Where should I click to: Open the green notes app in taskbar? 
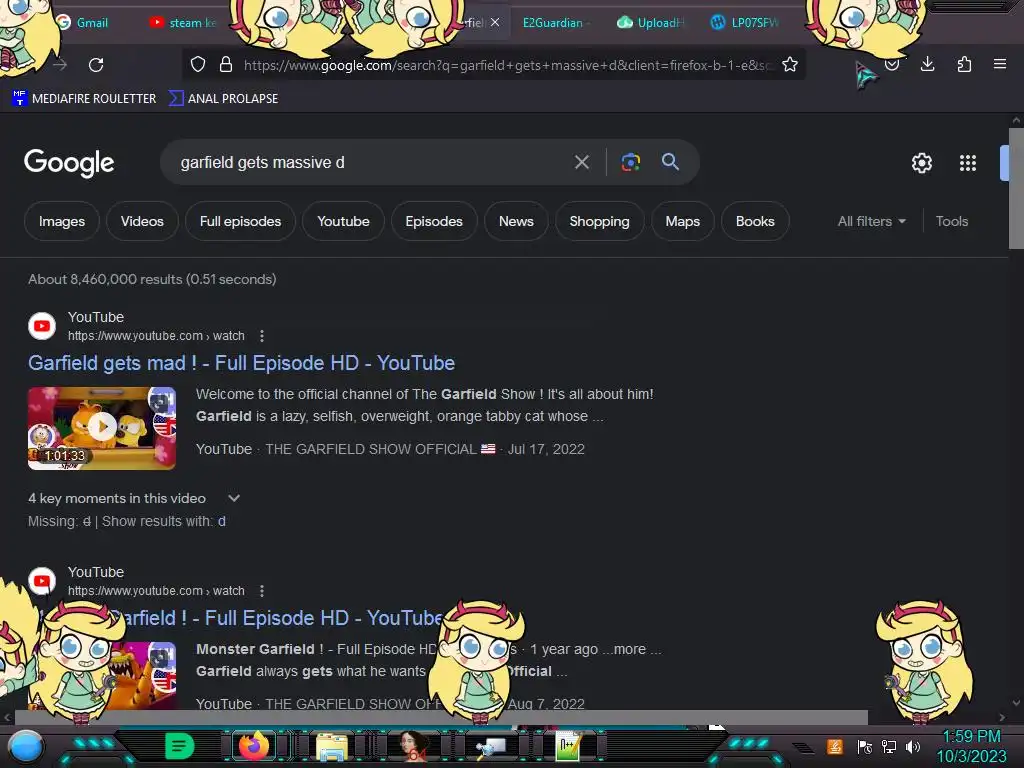coord(179,745)
